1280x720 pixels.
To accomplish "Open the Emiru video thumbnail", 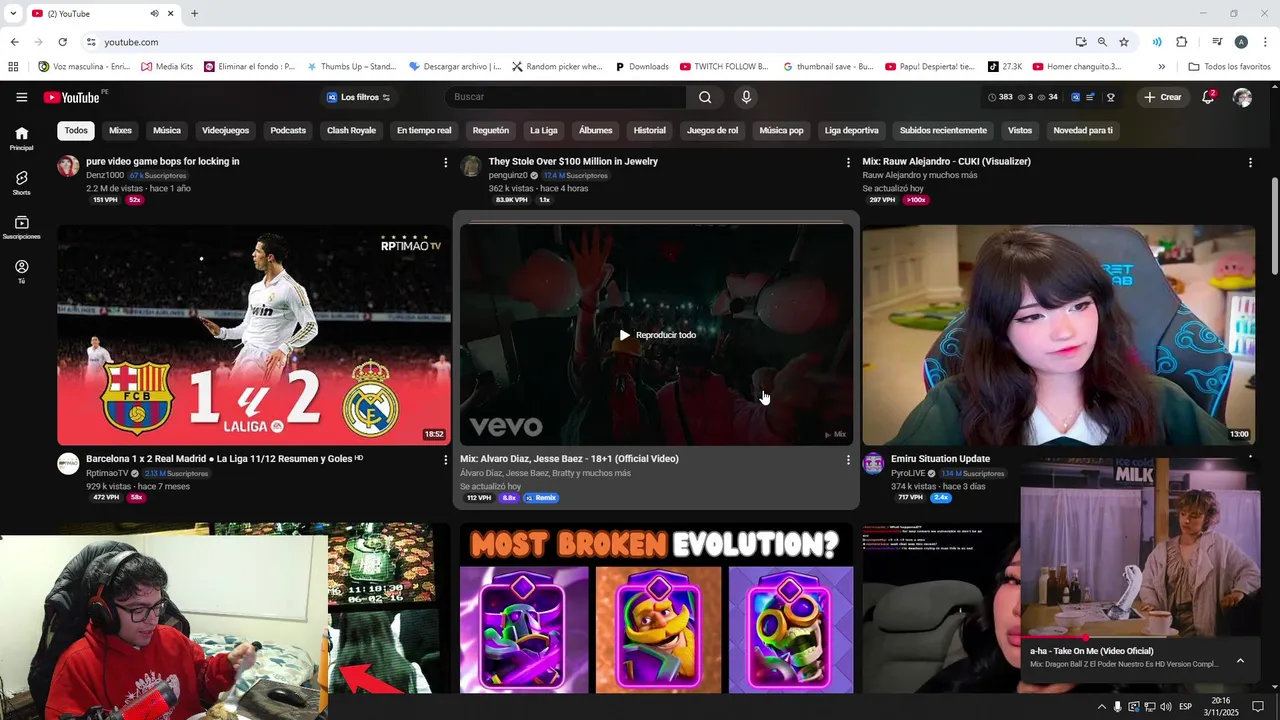I will click(1059, 335).
